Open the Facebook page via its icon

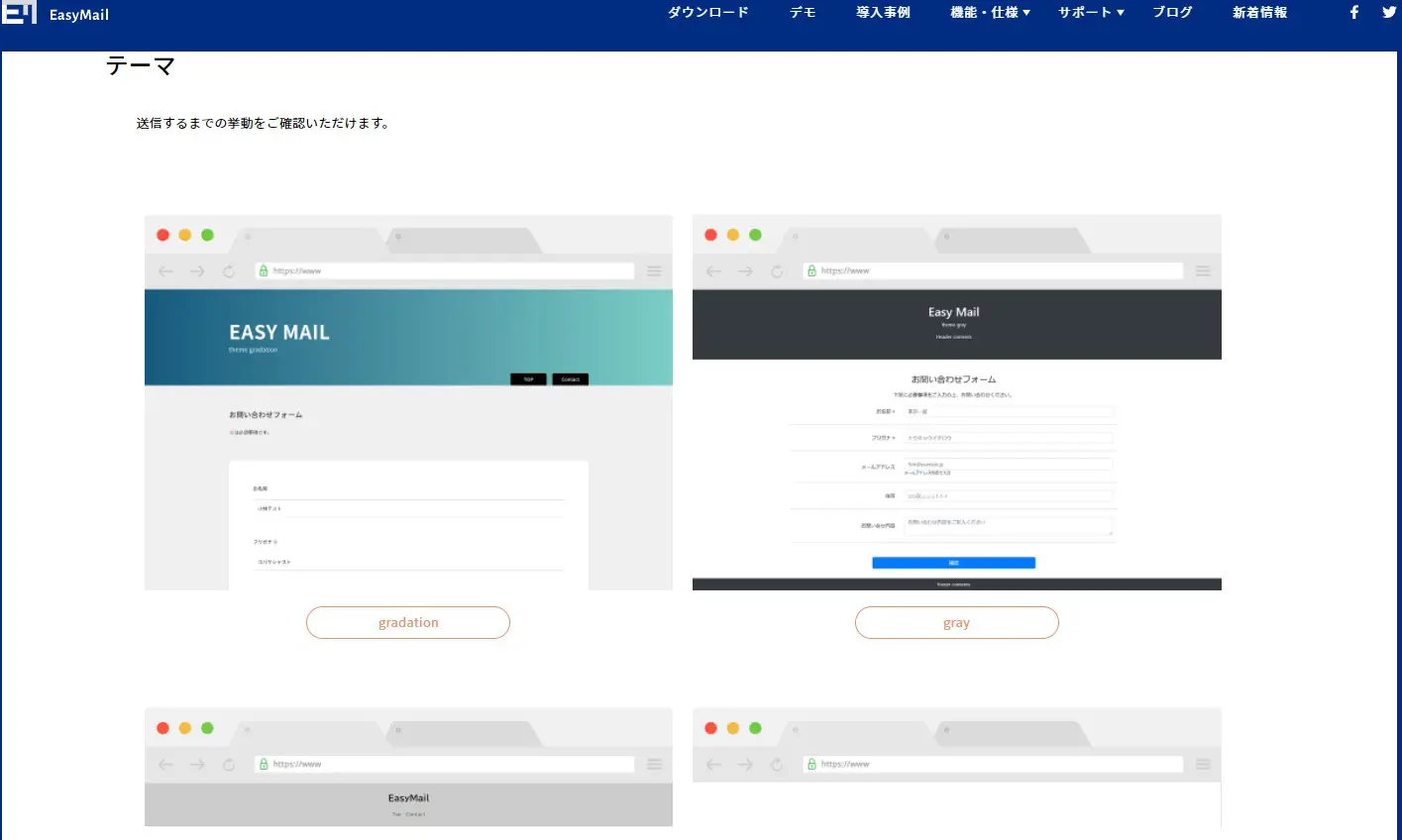pos(1353,12)
